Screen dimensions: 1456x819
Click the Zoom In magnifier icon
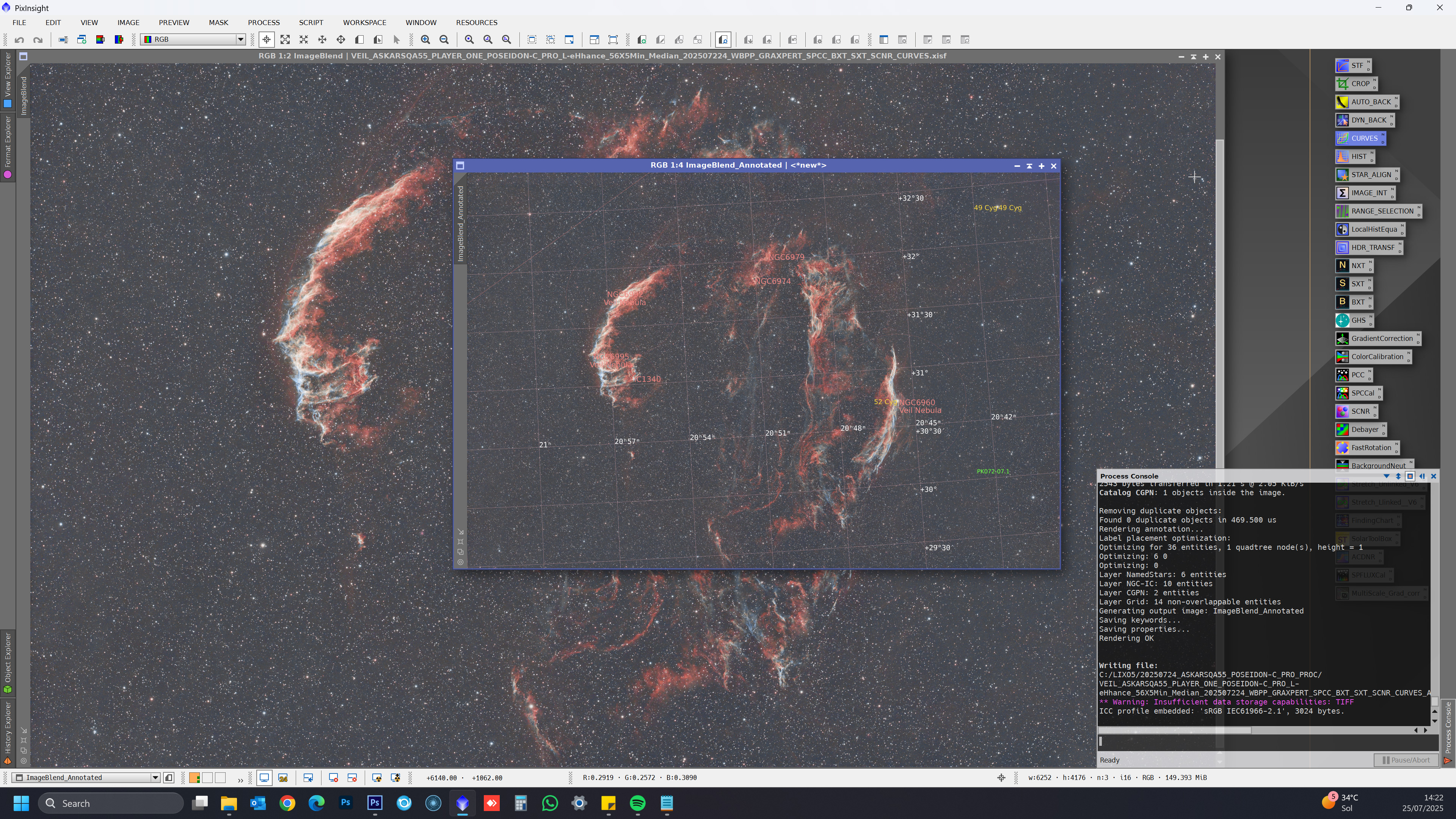425,39
